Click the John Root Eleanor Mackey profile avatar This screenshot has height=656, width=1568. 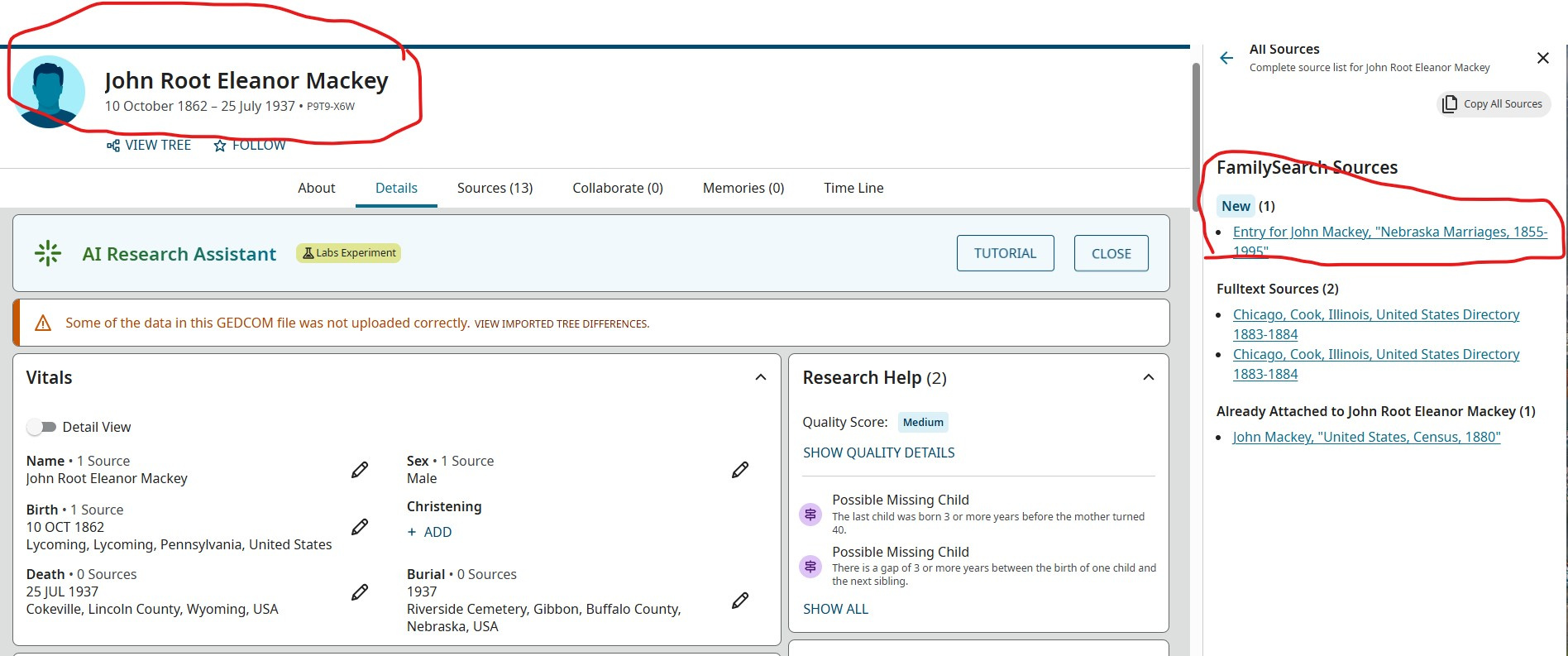49,92
